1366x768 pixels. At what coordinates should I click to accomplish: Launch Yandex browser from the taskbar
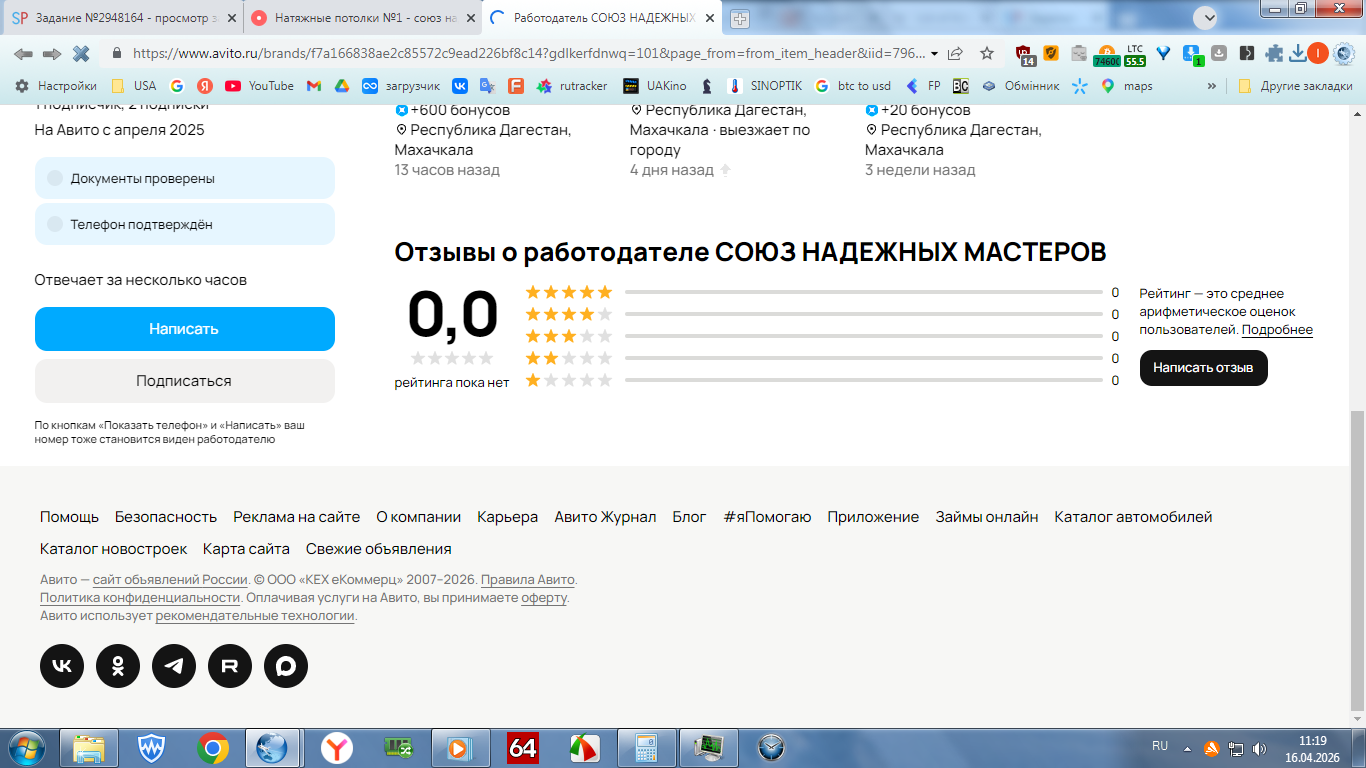pos(337,748)
